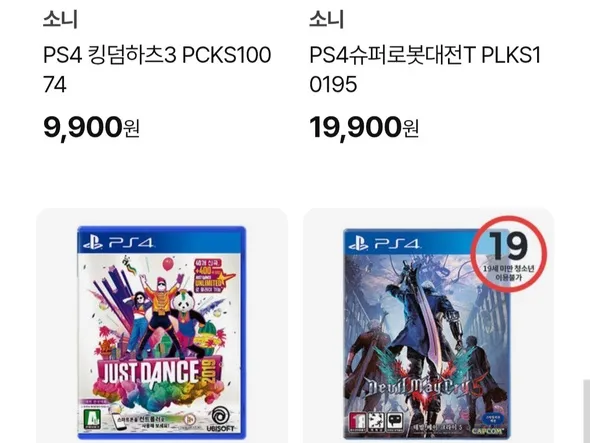
Task: Click the Capcom logo on Devil May Cry cover
Action: (x=487, y=431)
